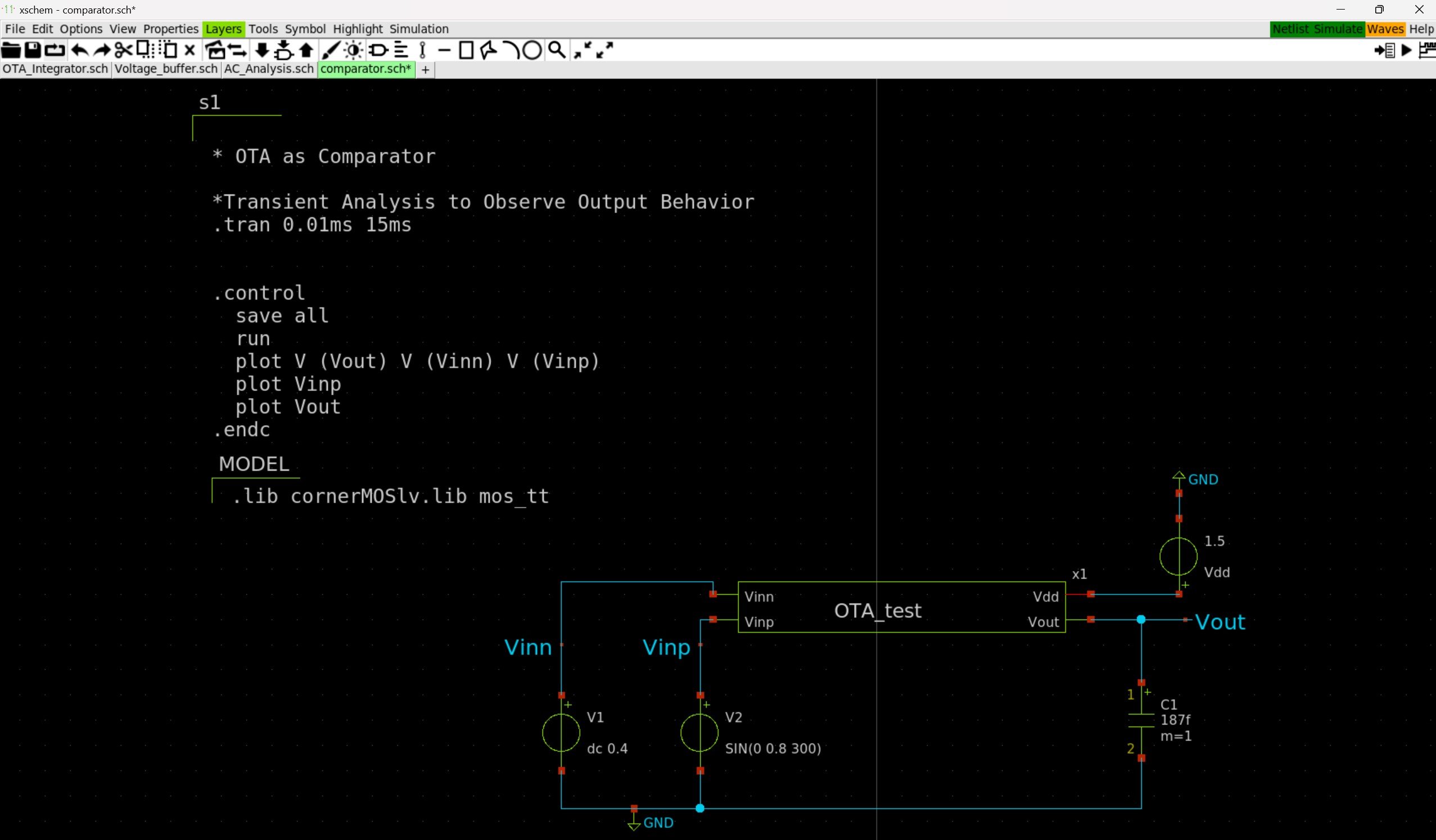Click the Open file folder icon
The height and width of the screenshot is (840, 1436).
(11, 51)
